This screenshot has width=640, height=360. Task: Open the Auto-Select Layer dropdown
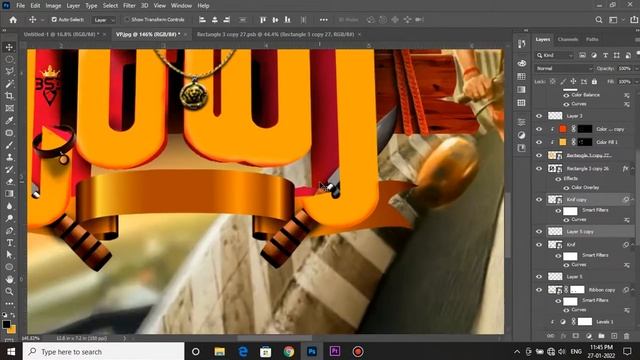(104, 20)
